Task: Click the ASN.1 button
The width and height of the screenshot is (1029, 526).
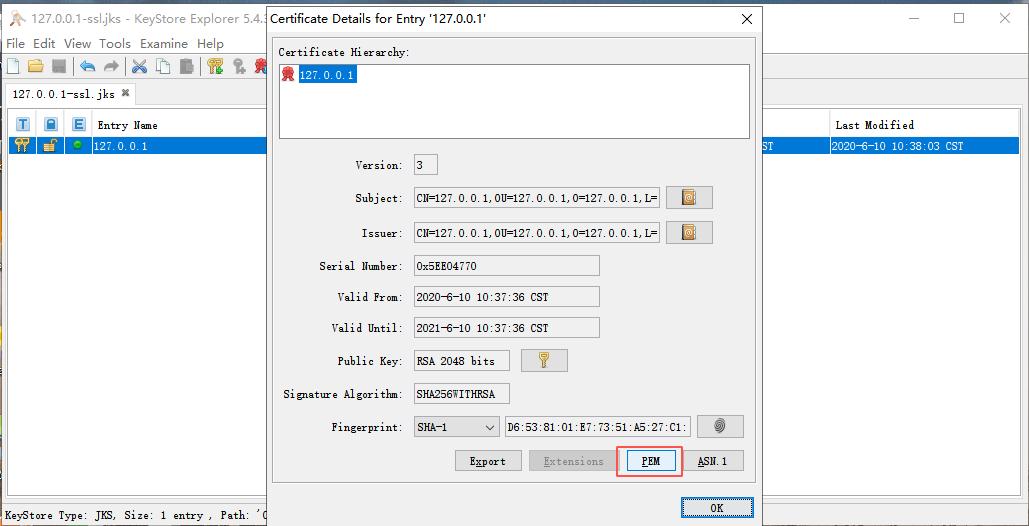Action: coord(712,461)
